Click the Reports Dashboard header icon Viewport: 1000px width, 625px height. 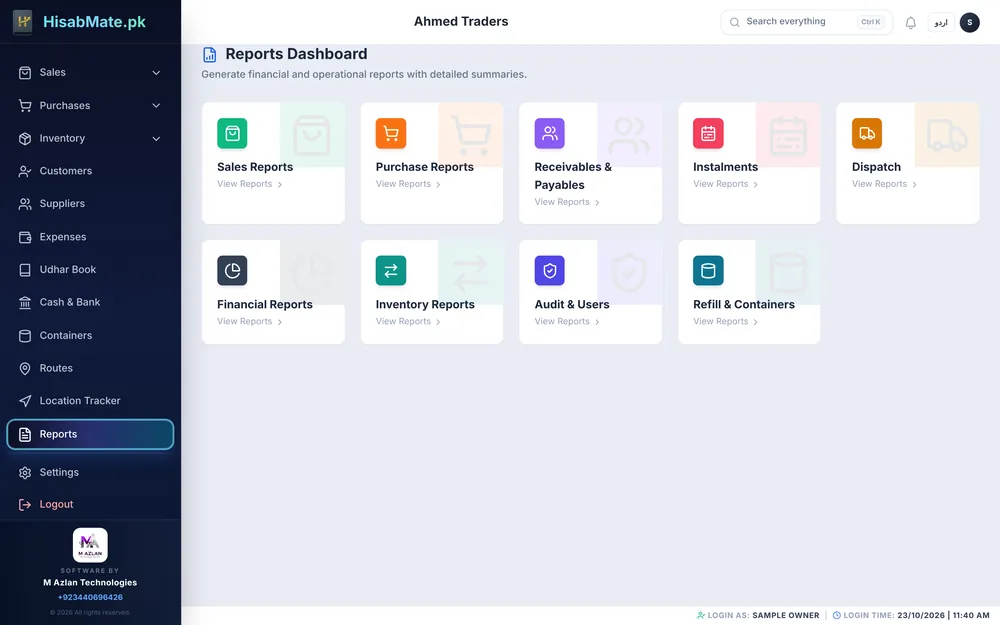coord(210,55)
